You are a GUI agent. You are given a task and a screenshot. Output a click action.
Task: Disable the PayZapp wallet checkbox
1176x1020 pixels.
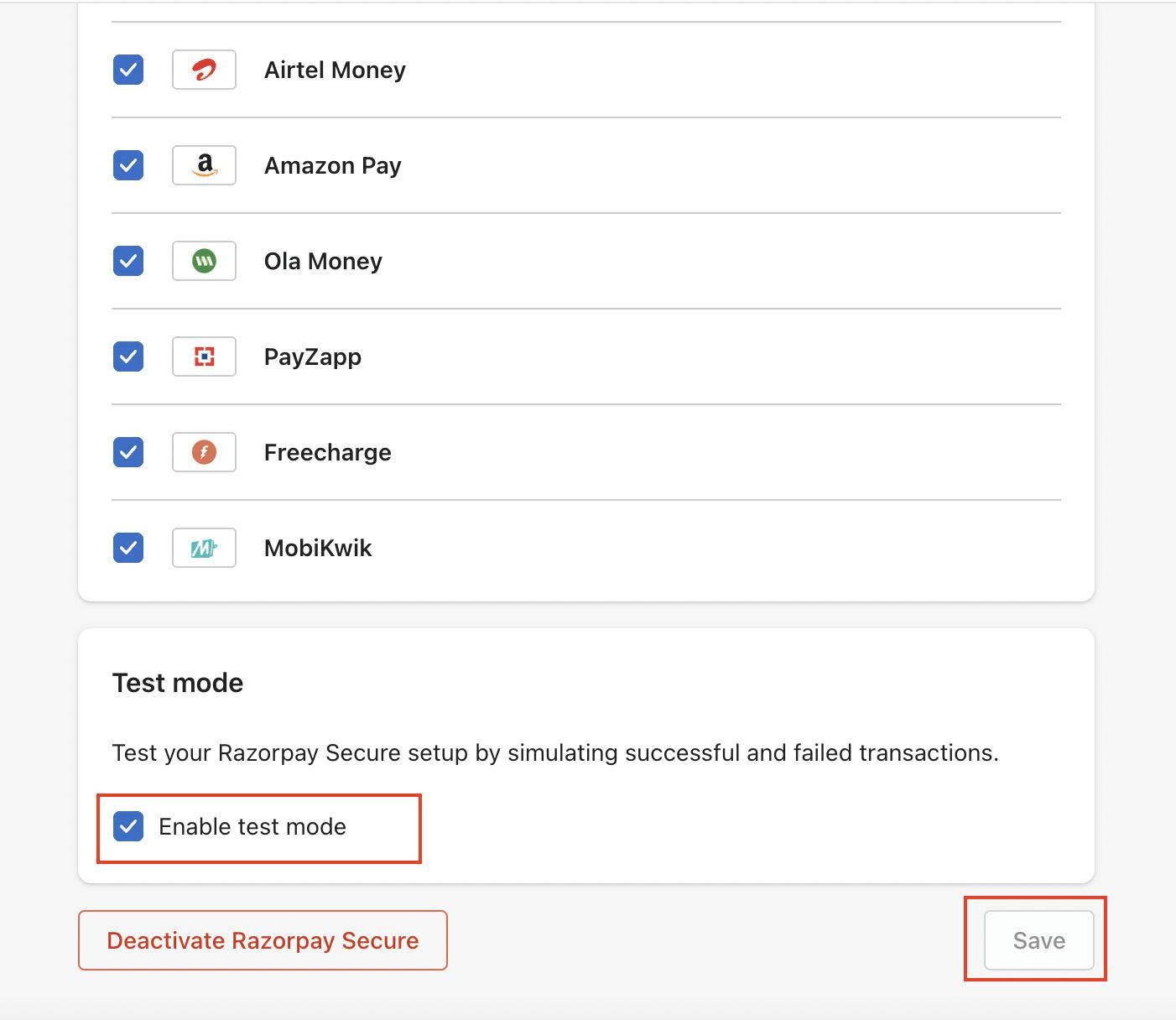(127, 356)
